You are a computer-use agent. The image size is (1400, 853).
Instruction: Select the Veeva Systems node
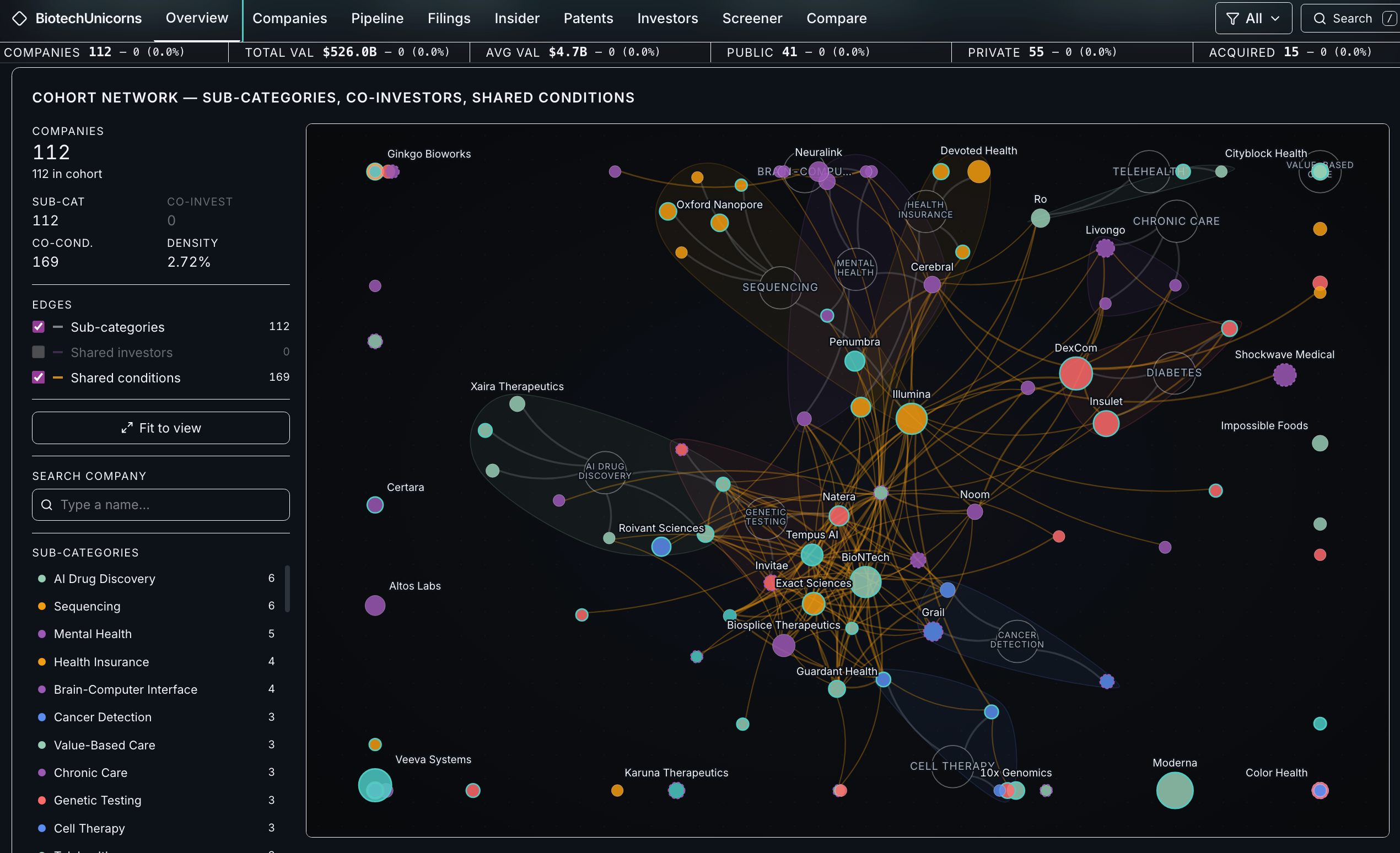coord(374,785)
